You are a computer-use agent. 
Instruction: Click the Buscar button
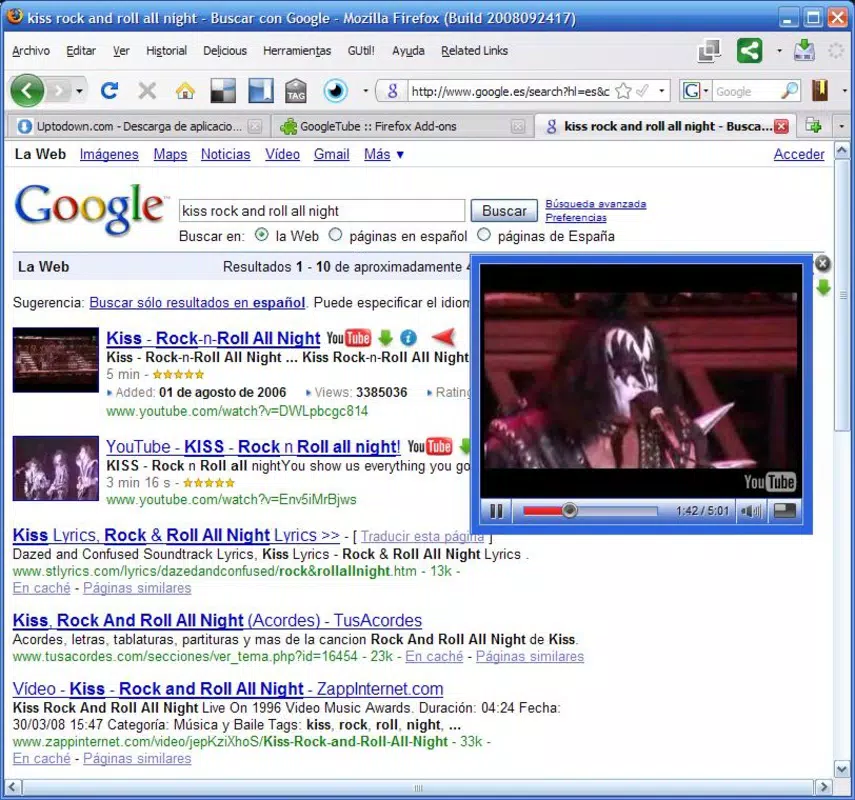coord(504,210)
